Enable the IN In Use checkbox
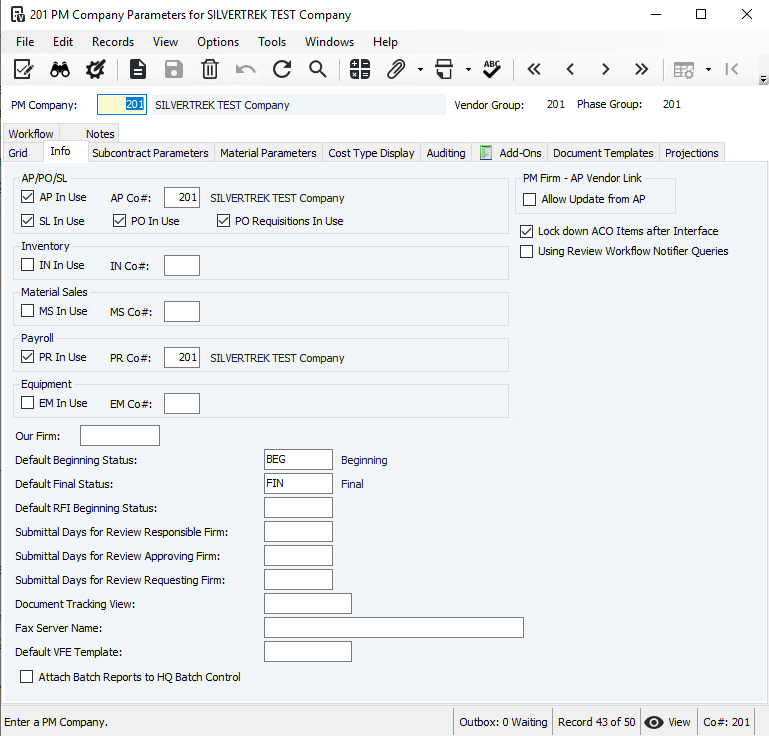 point(27,265)
